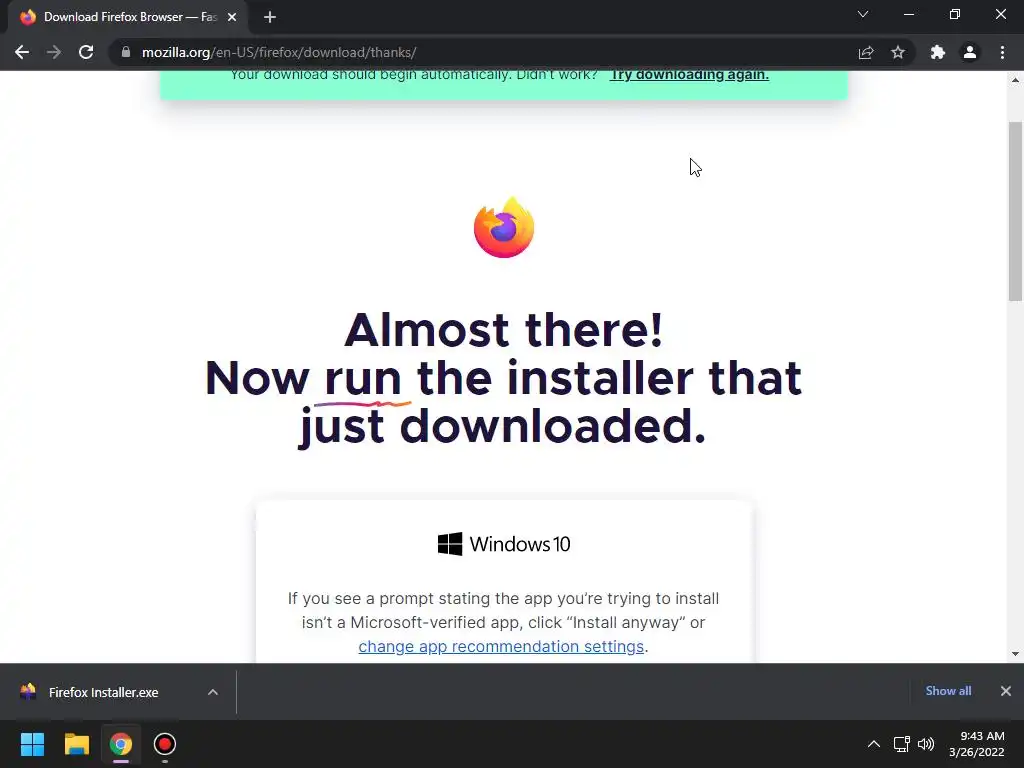
Task: View site security lock information
Action: 125,52
